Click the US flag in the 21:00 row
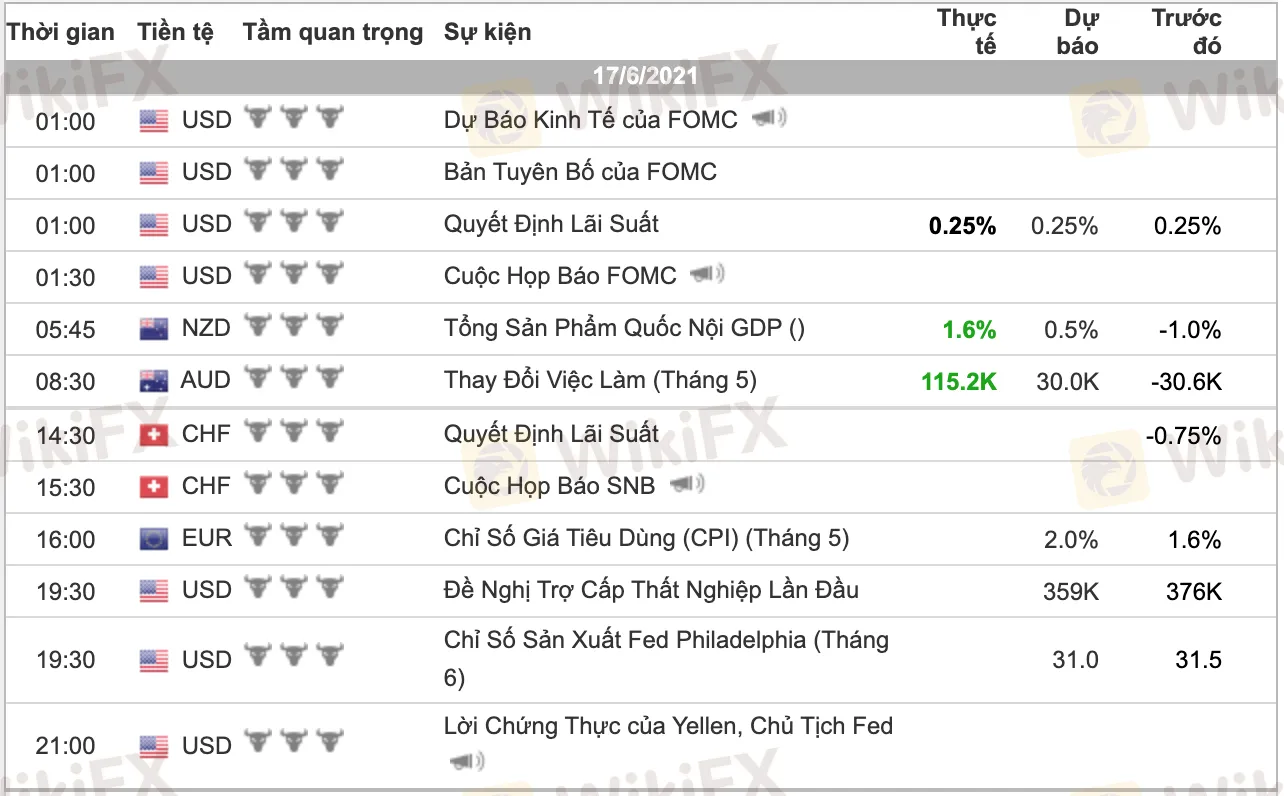This screenshot has width=1284, height=796. (154, 746)
